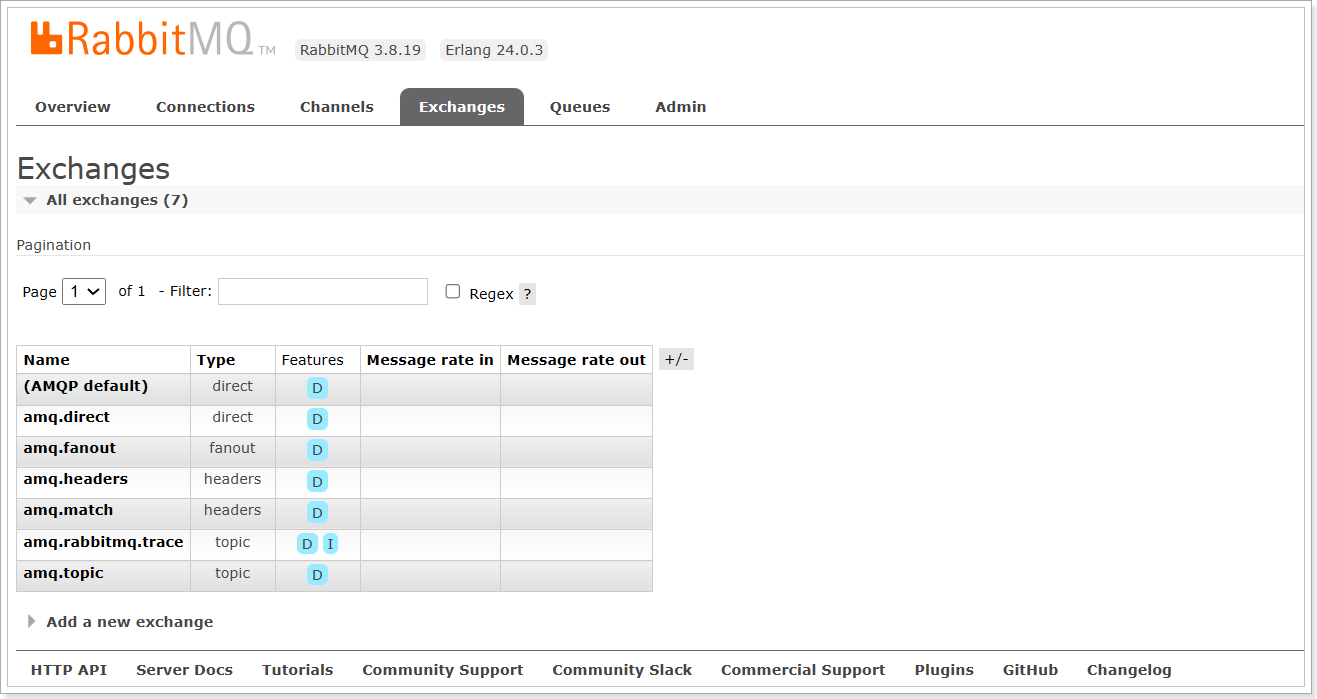
Task: Click the Erlang 24.0.3 version label
Action: click(x=494, y=50)
